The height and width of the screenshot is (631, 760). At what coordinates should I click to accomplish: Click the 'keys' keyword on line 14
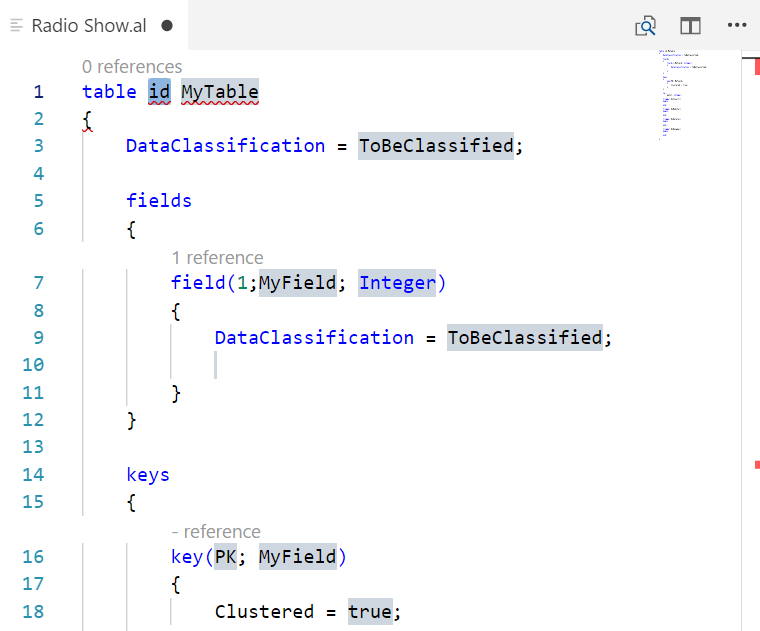point(148,475)
